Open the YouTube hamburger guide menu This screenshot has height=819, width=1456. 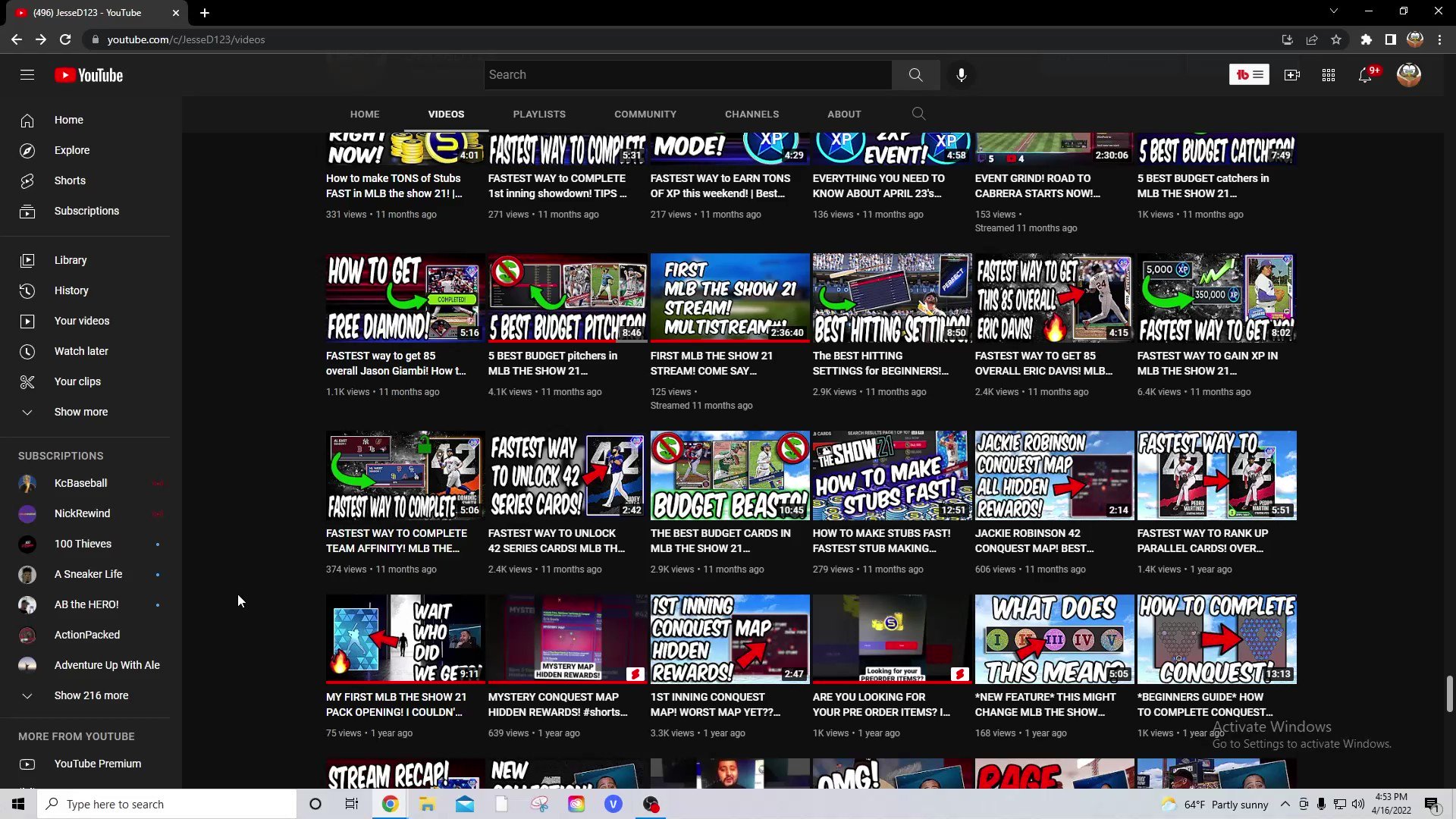[x=27, y=75]
